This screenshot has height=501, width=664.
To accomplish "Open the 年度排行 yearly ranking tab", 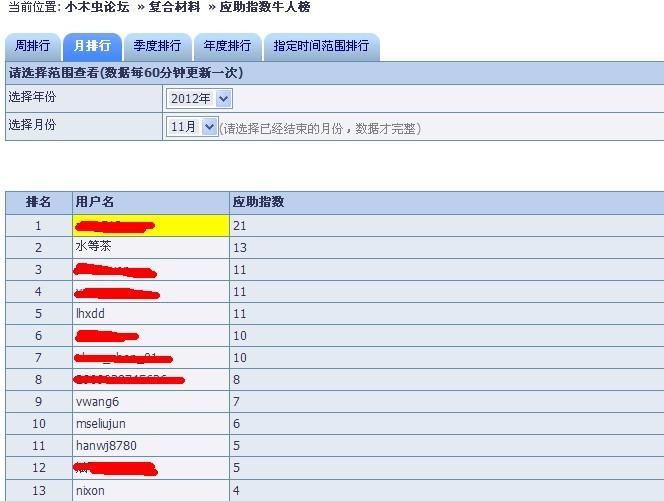I will pos(227,46).
